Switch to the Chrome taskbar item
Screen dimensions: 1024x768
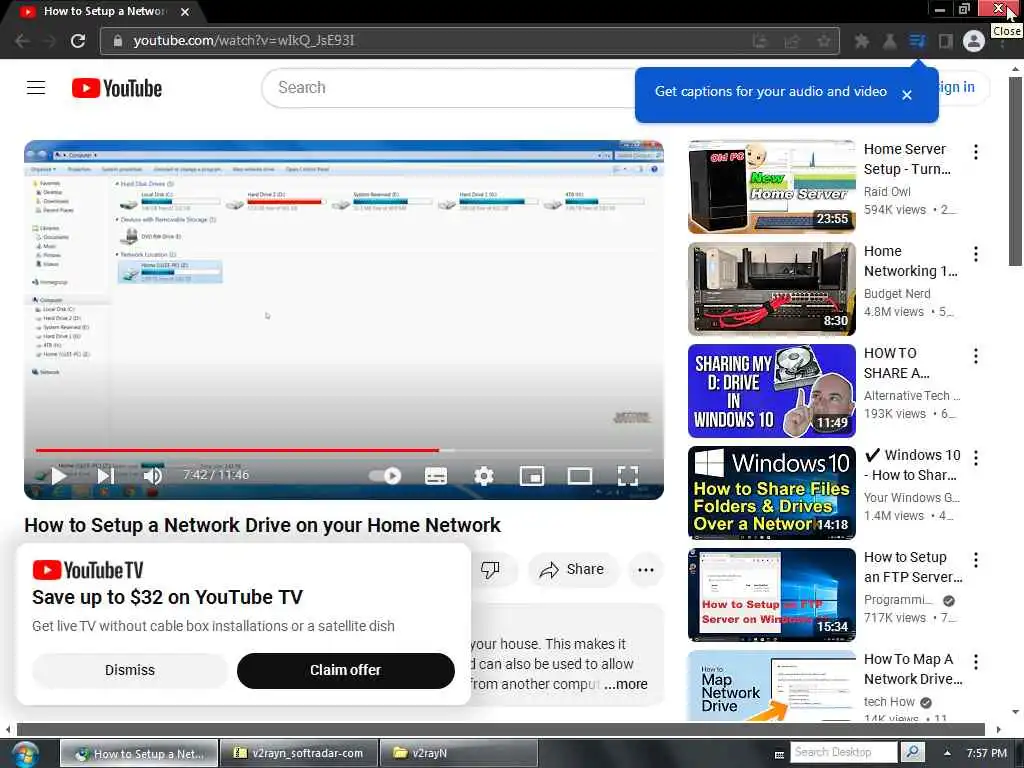(x=140, y=753)
